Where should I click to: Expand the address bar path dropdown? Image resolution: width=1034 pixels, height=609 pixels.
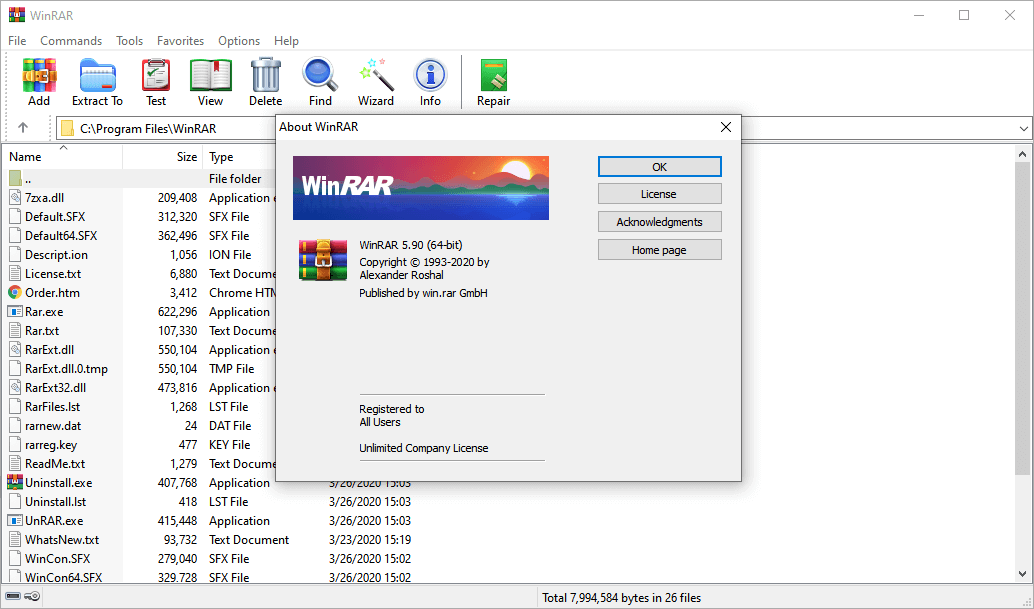pos(1023,129)
